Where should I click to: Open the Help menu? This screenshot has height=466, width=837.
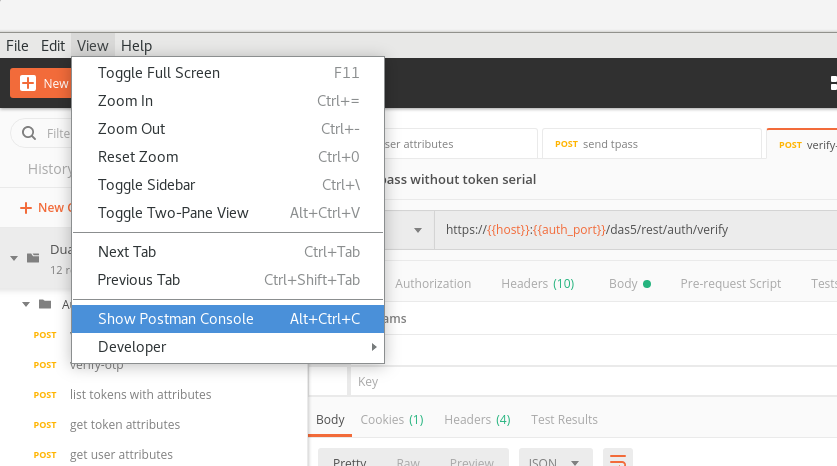point(136,46)
